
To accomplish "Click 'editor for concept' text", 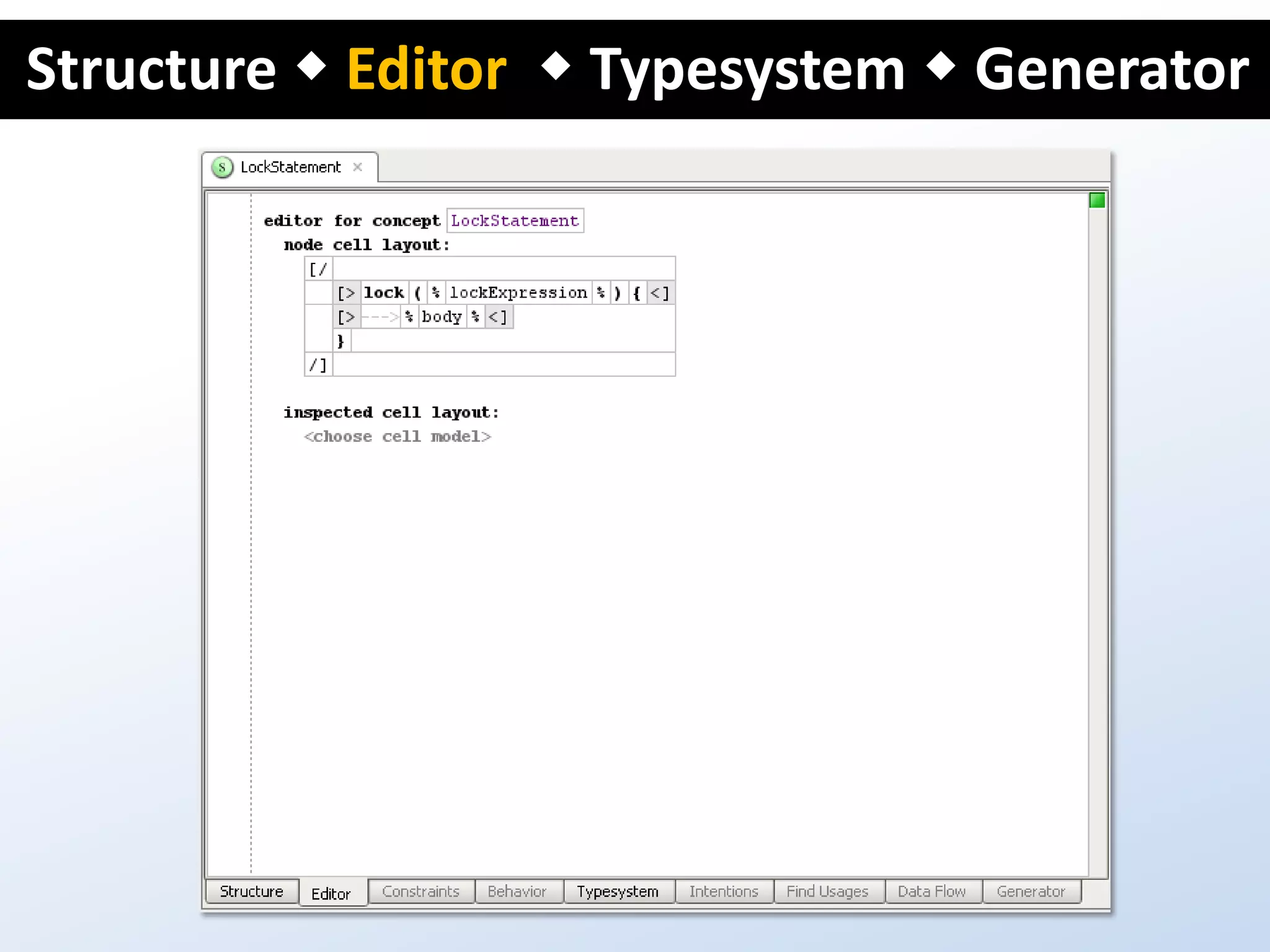I will pos(352,221).
